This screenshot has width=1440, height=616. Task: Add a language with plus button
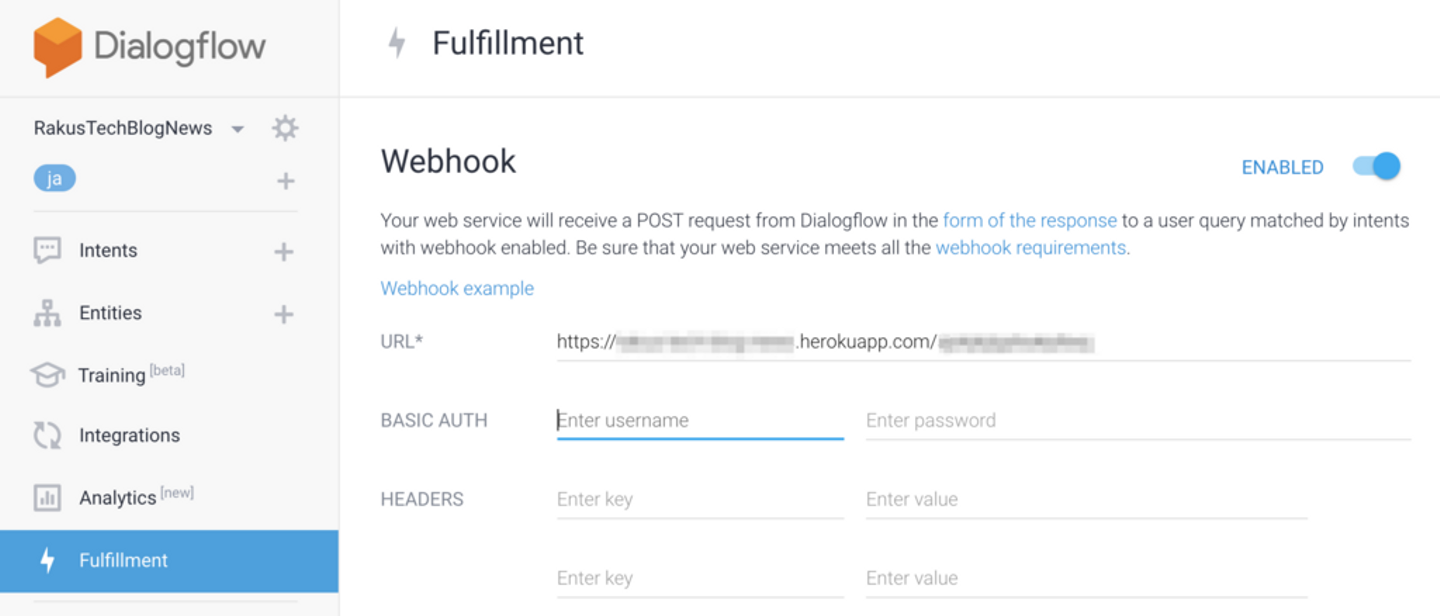click(x=286, y=181)
